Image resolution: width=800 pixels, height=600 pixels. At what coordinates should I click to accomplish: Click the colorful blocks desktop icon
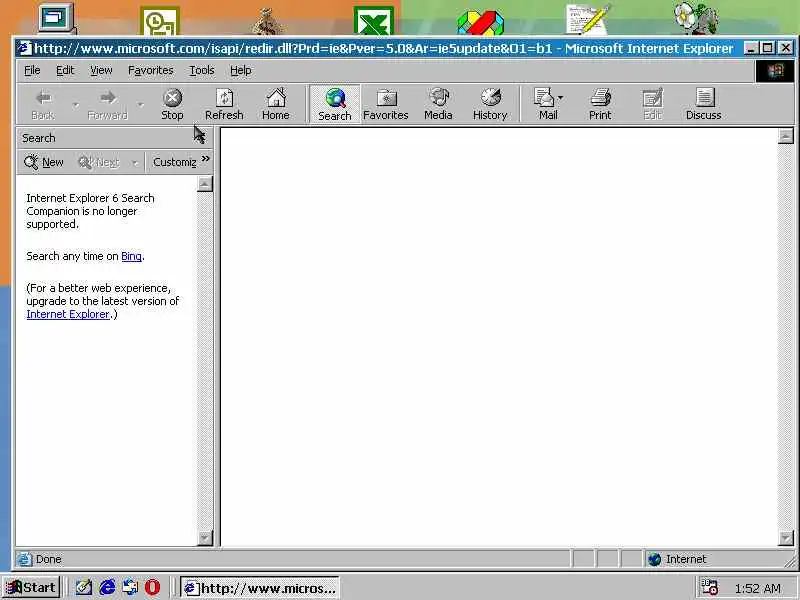(x=481, y=23)
